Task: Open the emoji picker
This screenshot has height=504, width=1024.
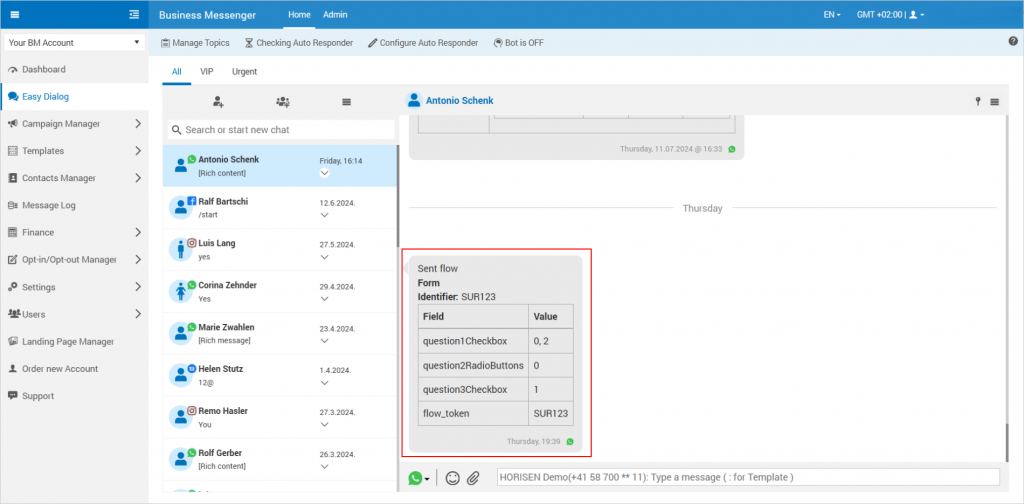Action: (x=452, y=478)
